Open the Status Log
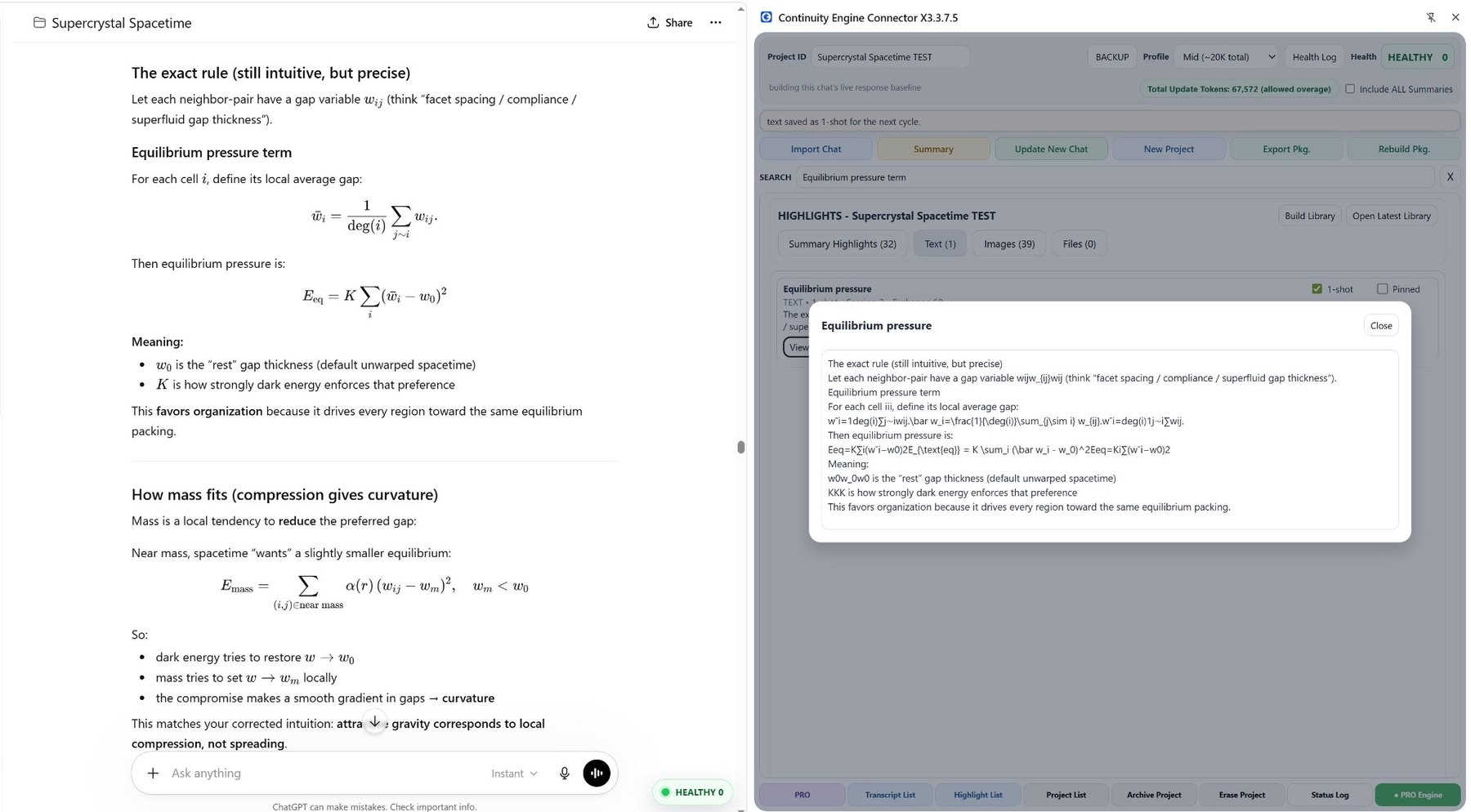Viewport: 1471px width, 812px height. tap(1330, 795)
